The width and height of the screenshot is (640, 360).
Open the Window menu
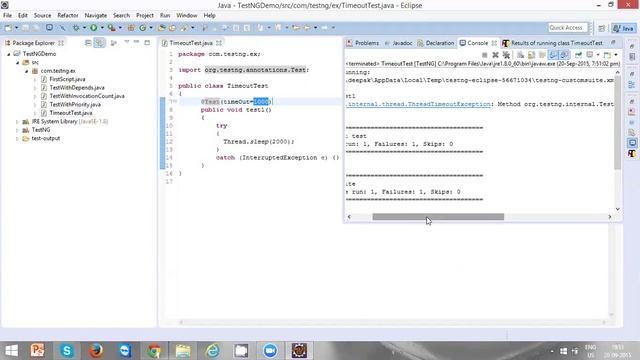pos(187,16)
